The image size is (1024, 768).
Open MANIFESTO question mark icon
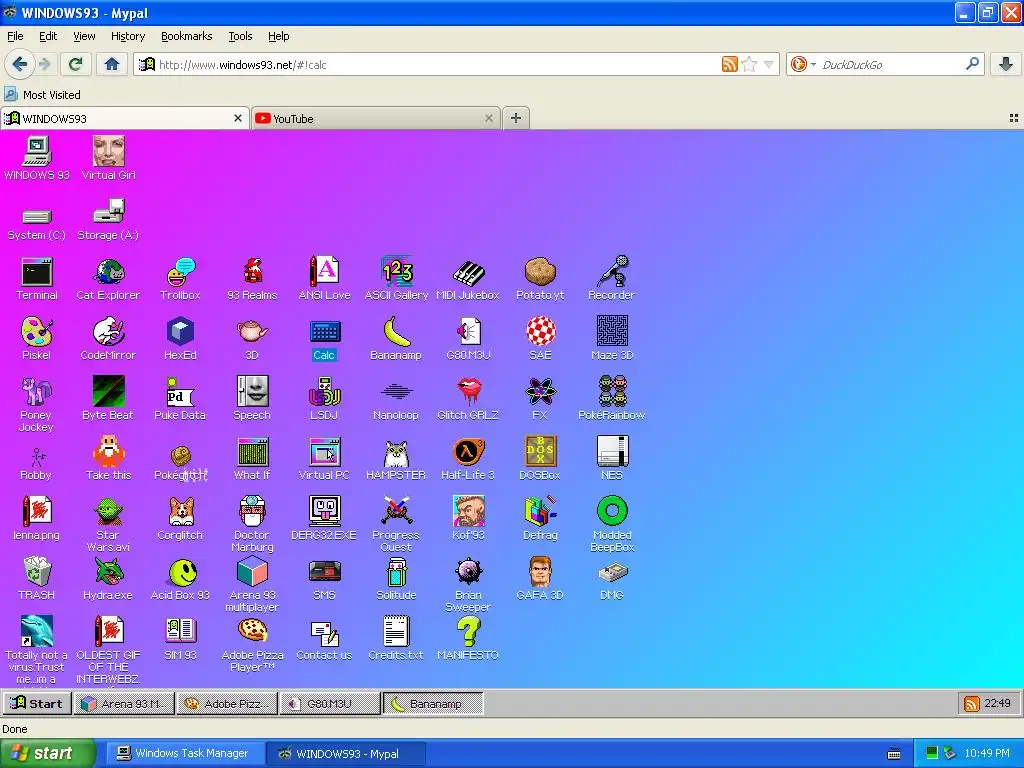468,638
